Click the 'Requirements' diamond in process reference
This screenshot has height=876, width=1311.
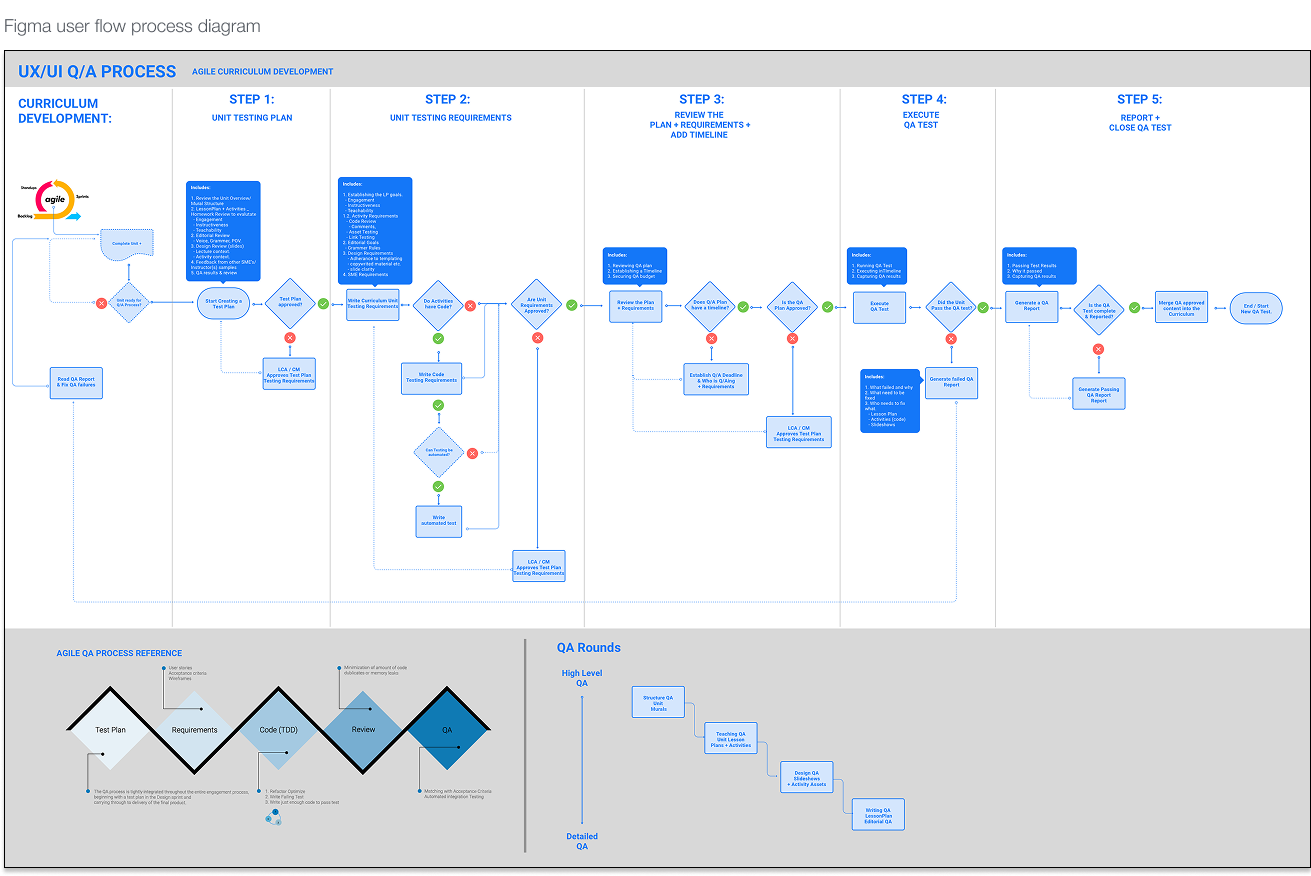[x=194, y=730]
